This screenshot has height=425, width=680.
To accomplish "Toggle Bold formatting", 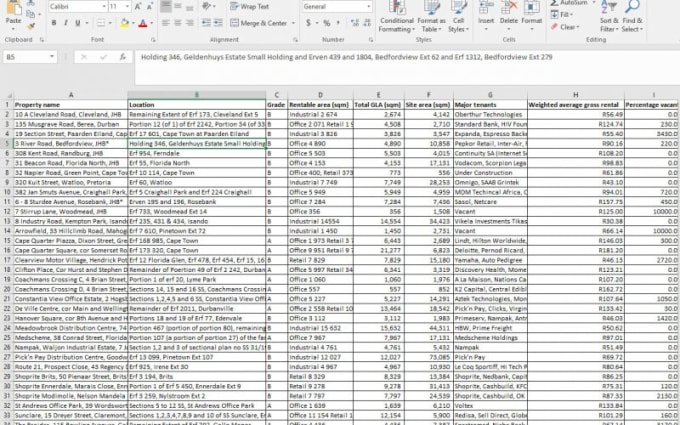I will tap(54, 23).
